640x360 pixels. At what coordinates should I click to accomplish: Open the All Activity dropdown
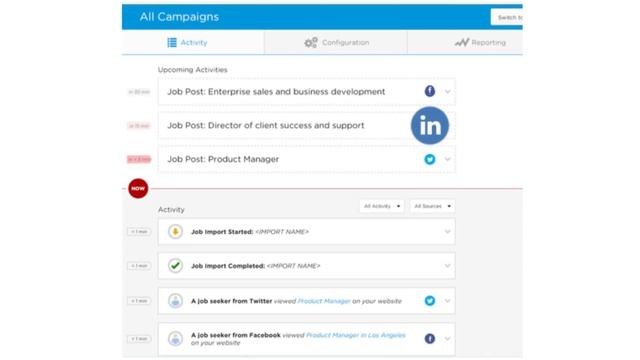tap(382, 206)
